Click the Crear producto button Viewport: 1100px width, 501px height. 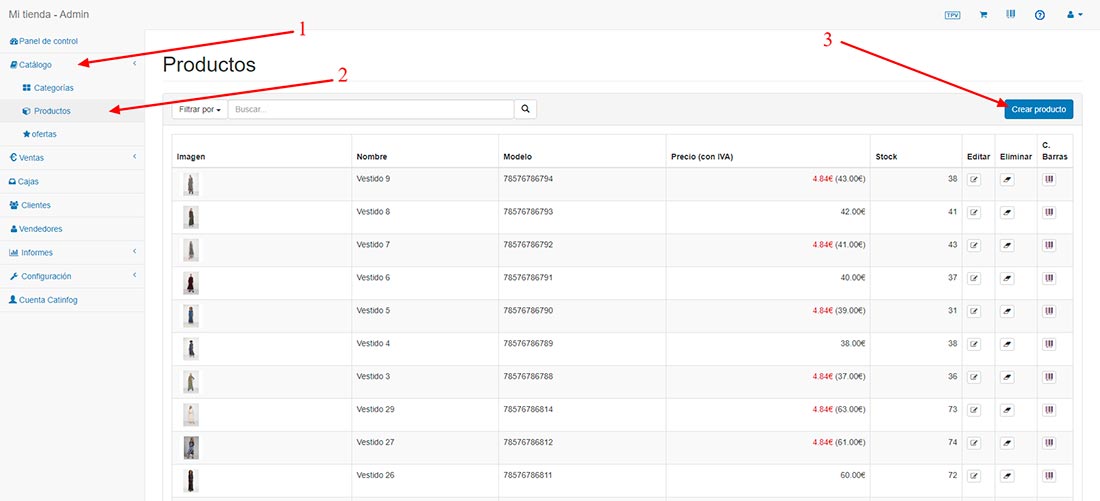pos(1038,109)
